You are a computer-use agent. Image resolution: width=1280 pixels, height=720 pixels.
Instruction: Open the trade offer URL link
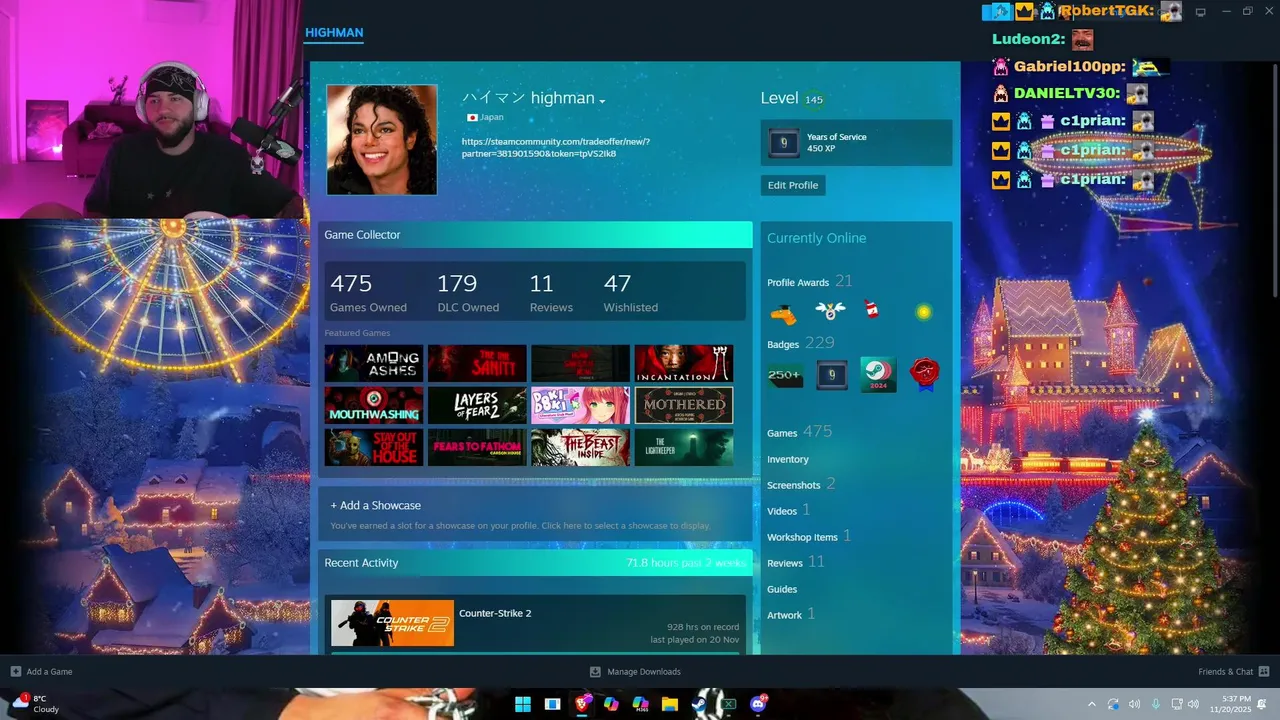[x=556, y=148]
